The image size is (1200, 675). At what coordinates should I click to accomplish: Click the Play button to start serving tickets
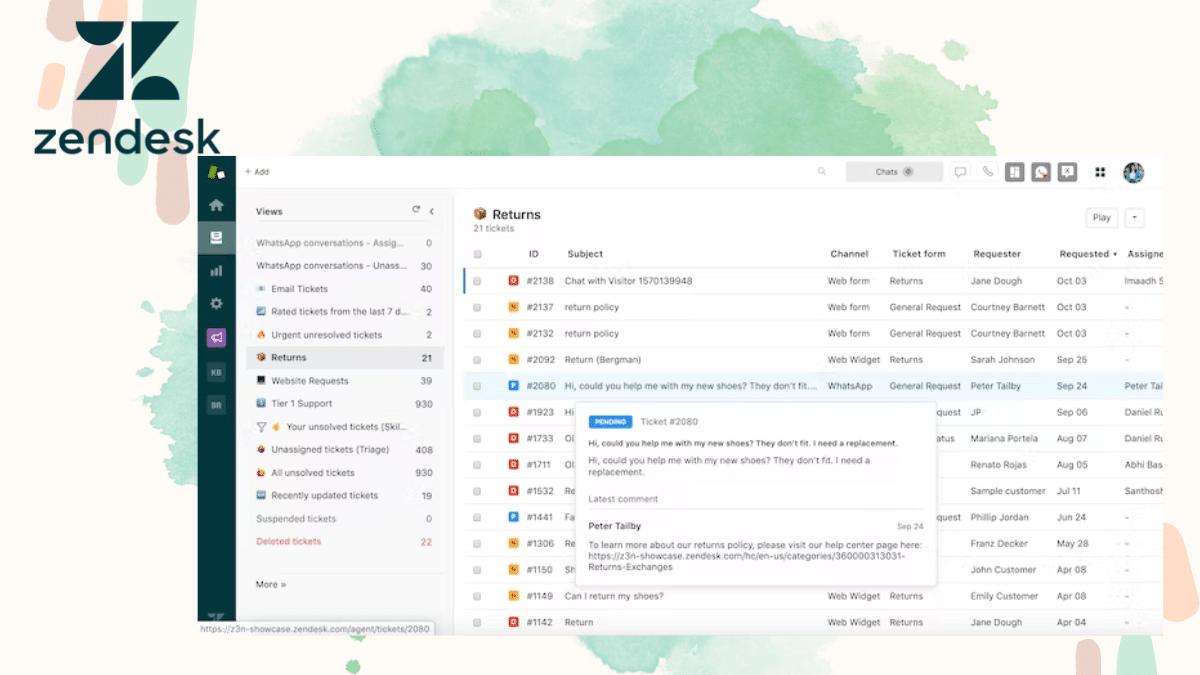pos(1101,217)
